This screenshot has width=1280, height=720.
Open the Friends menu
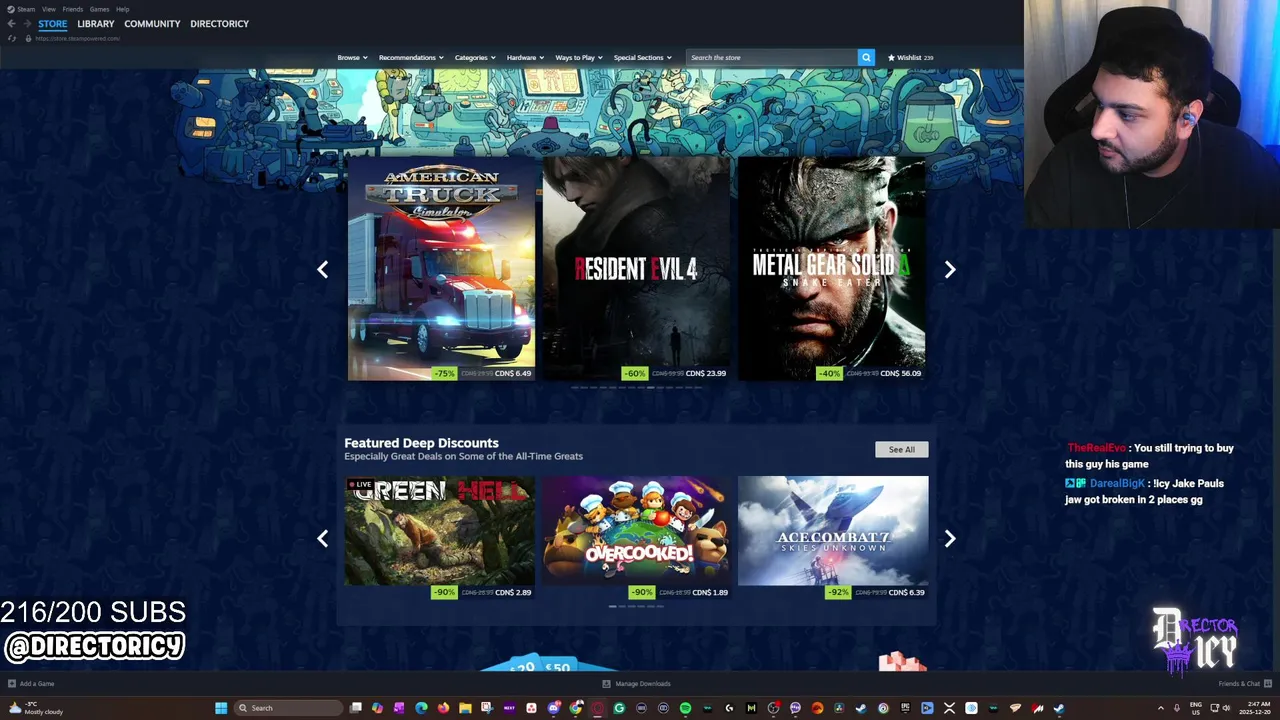tap(72, 9)
